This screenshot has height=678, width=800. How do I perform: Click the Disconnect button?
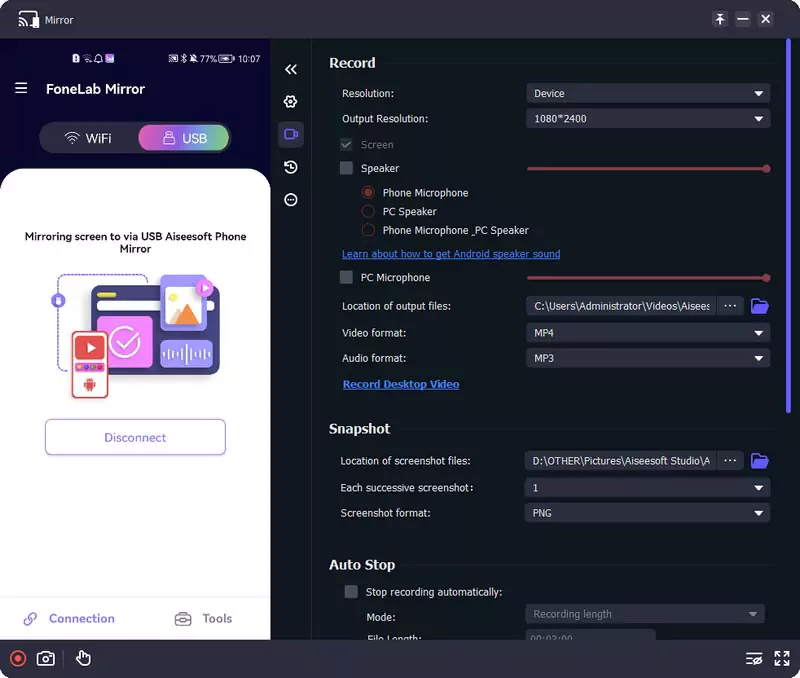(x=135, y=437)
